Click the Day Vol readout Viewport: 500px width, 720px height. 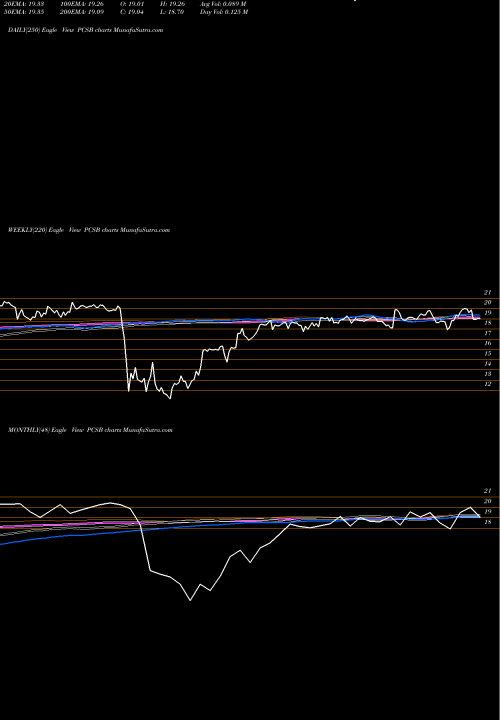[224, 12]
